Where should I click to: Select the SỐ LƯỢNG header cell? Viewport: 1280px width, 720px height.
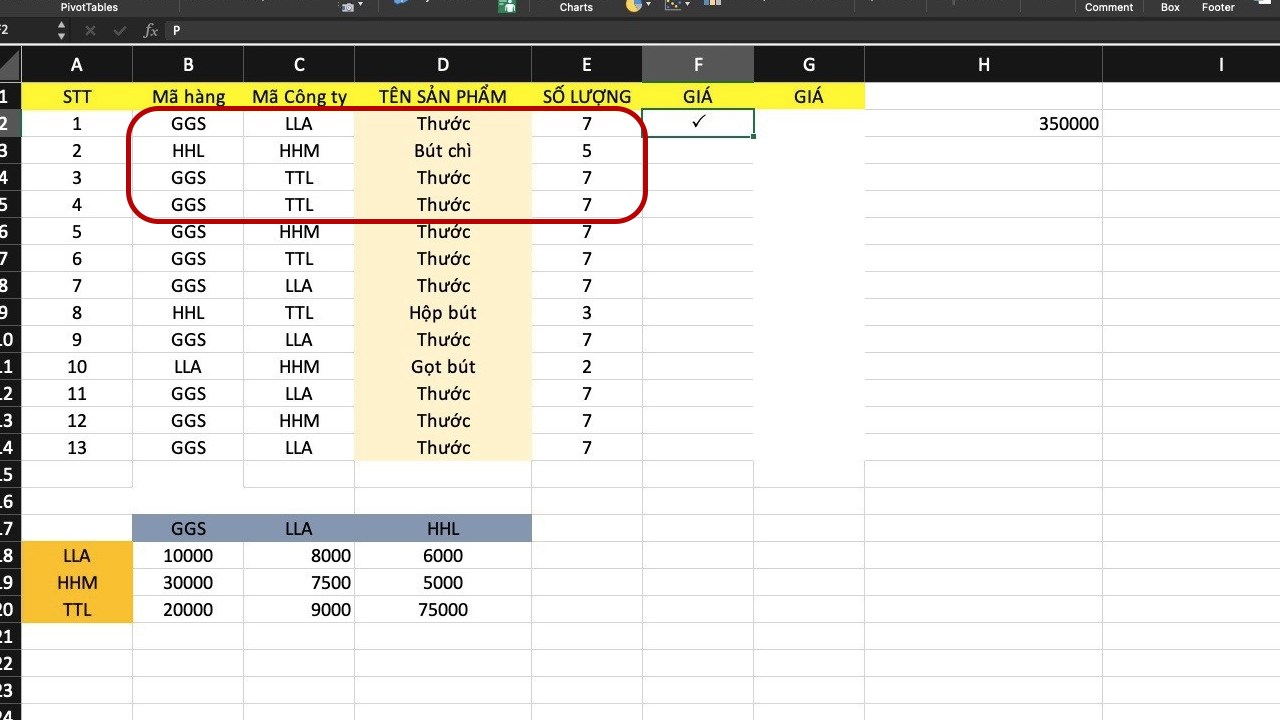[x=587, y=97]
